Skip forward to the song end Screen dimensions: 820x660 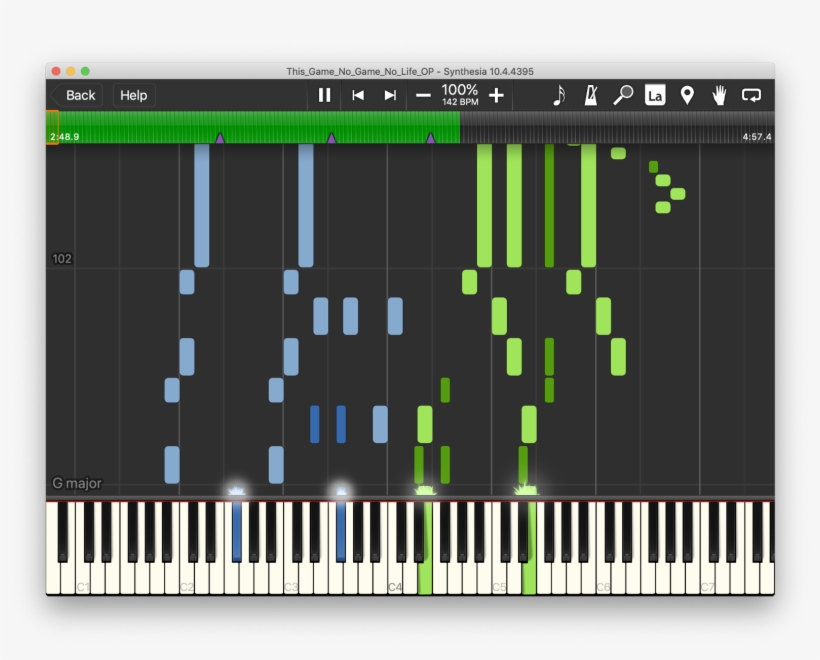388,96
